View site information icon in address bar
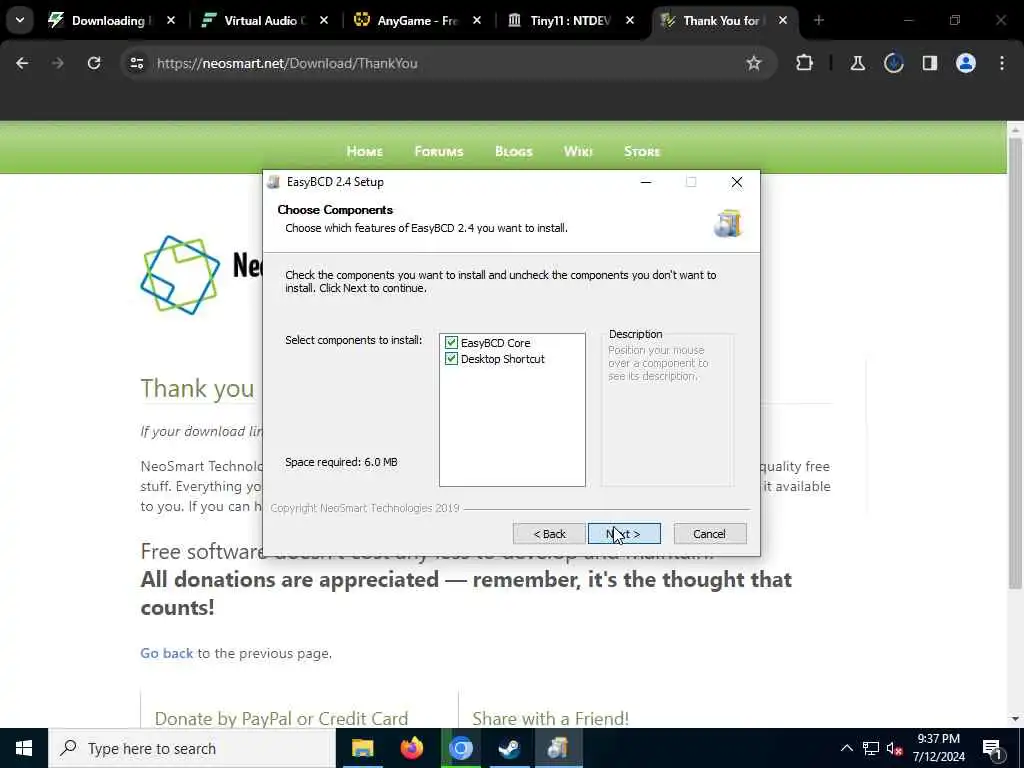 (136, 63)
